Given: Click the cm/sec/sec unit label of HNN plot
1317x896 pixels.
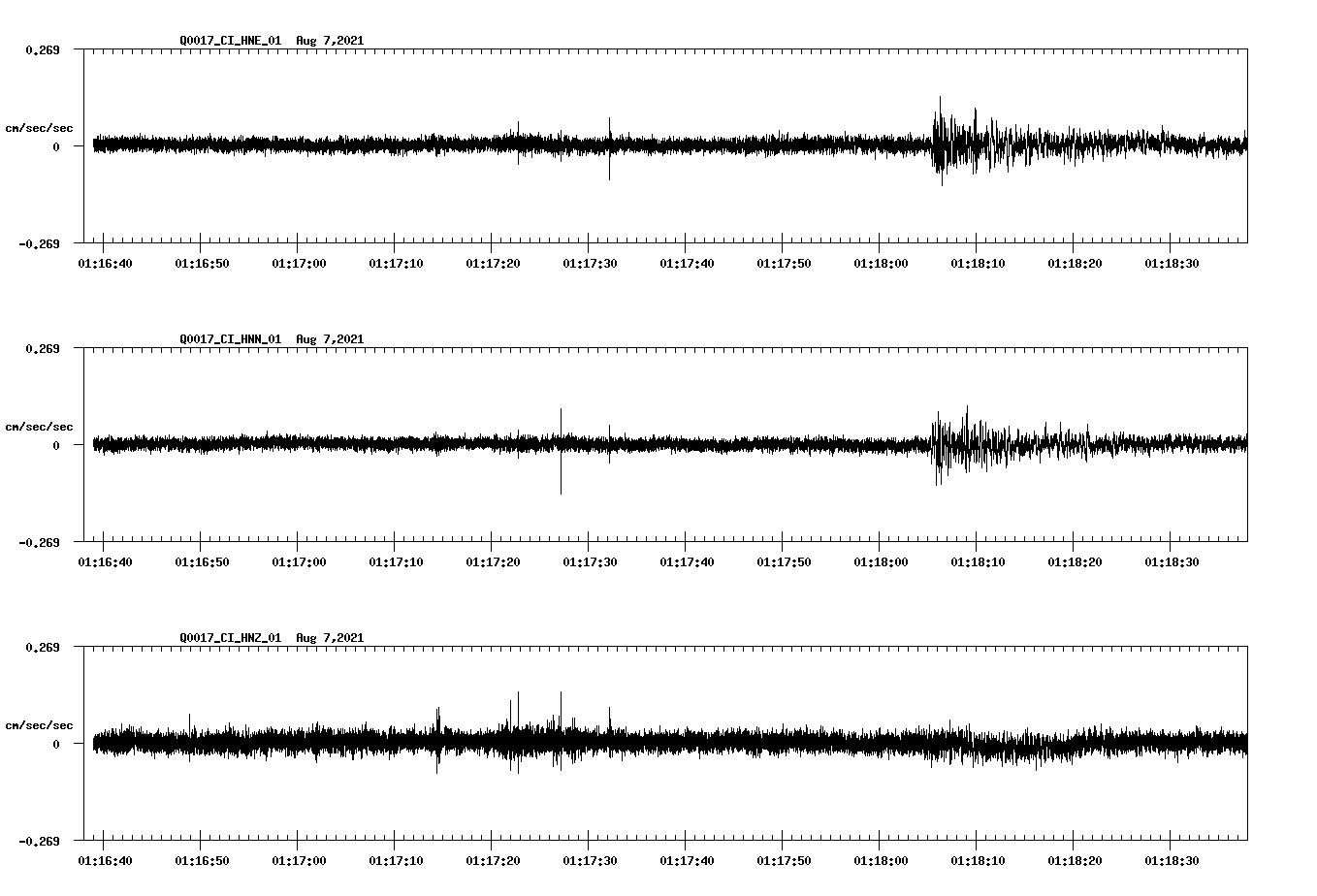Looking at the screenshot, I should (40, 427).
